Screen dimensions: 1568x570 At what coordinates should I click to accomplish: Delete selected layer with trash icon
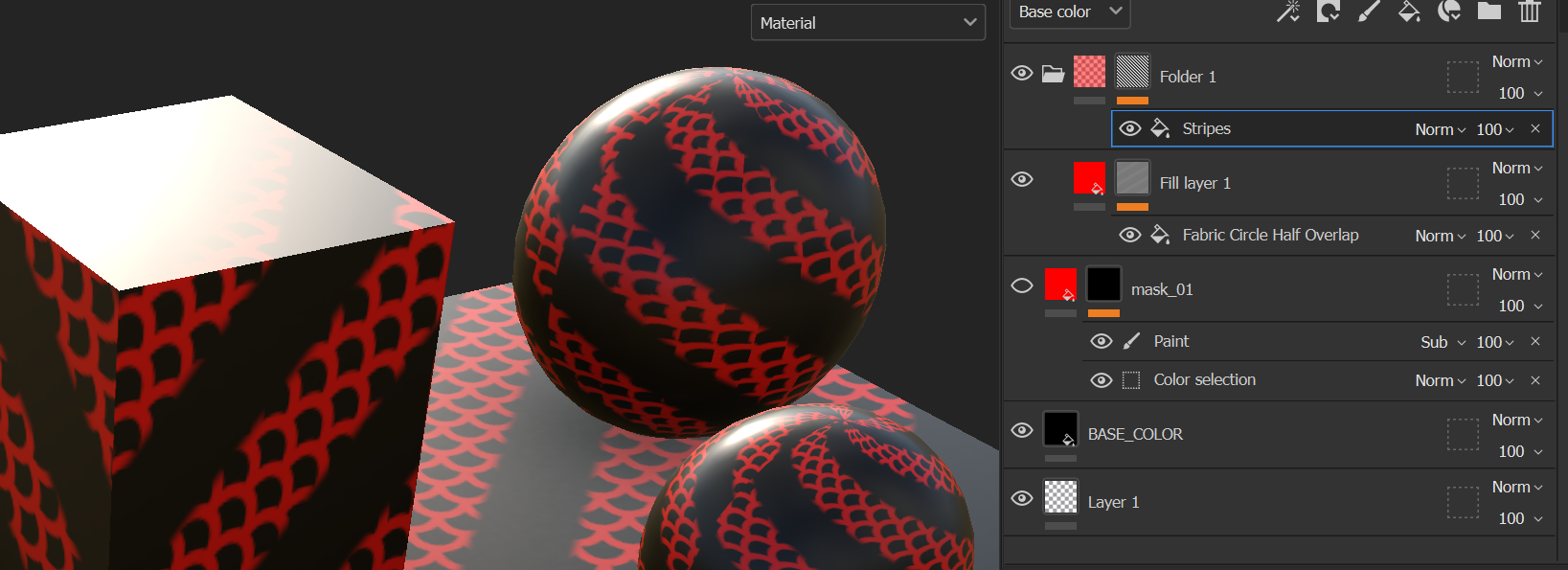click(x=1530, y=11)
